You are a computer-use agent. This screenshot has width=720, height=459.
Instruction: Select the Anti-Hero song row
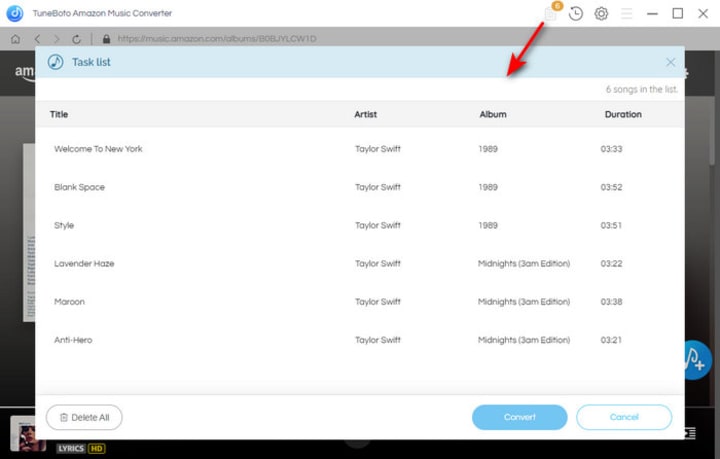pos(360,340)
